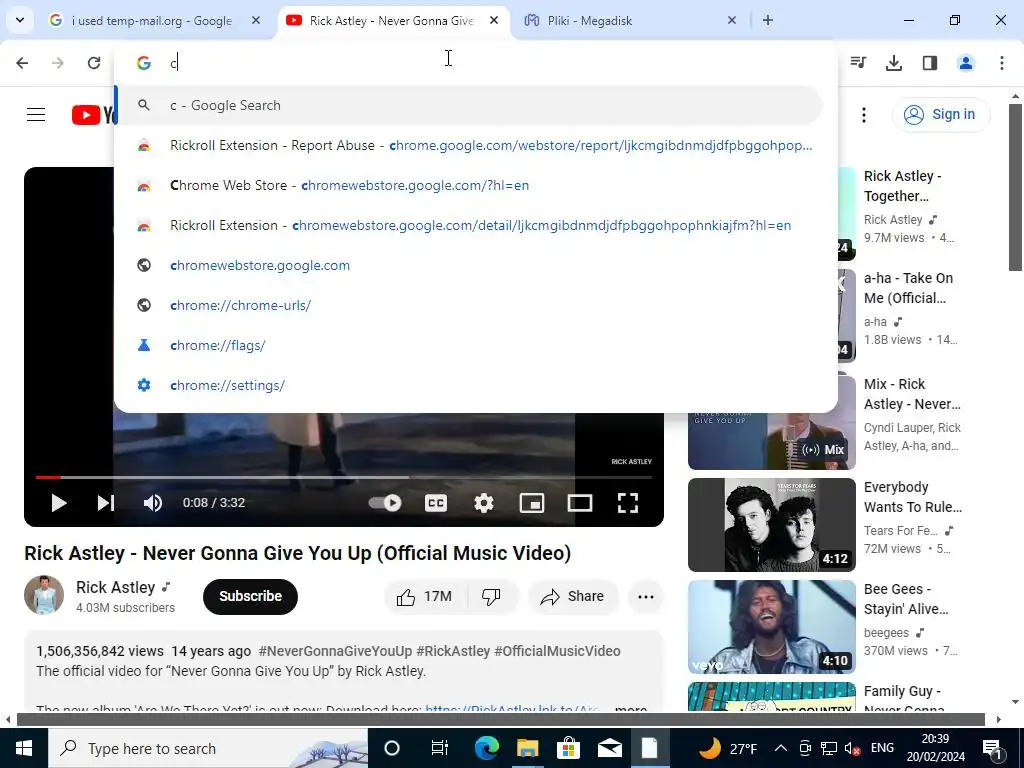Open Rick Astley channel name link
Screen dimensions: 1024x768
point(116,587)
